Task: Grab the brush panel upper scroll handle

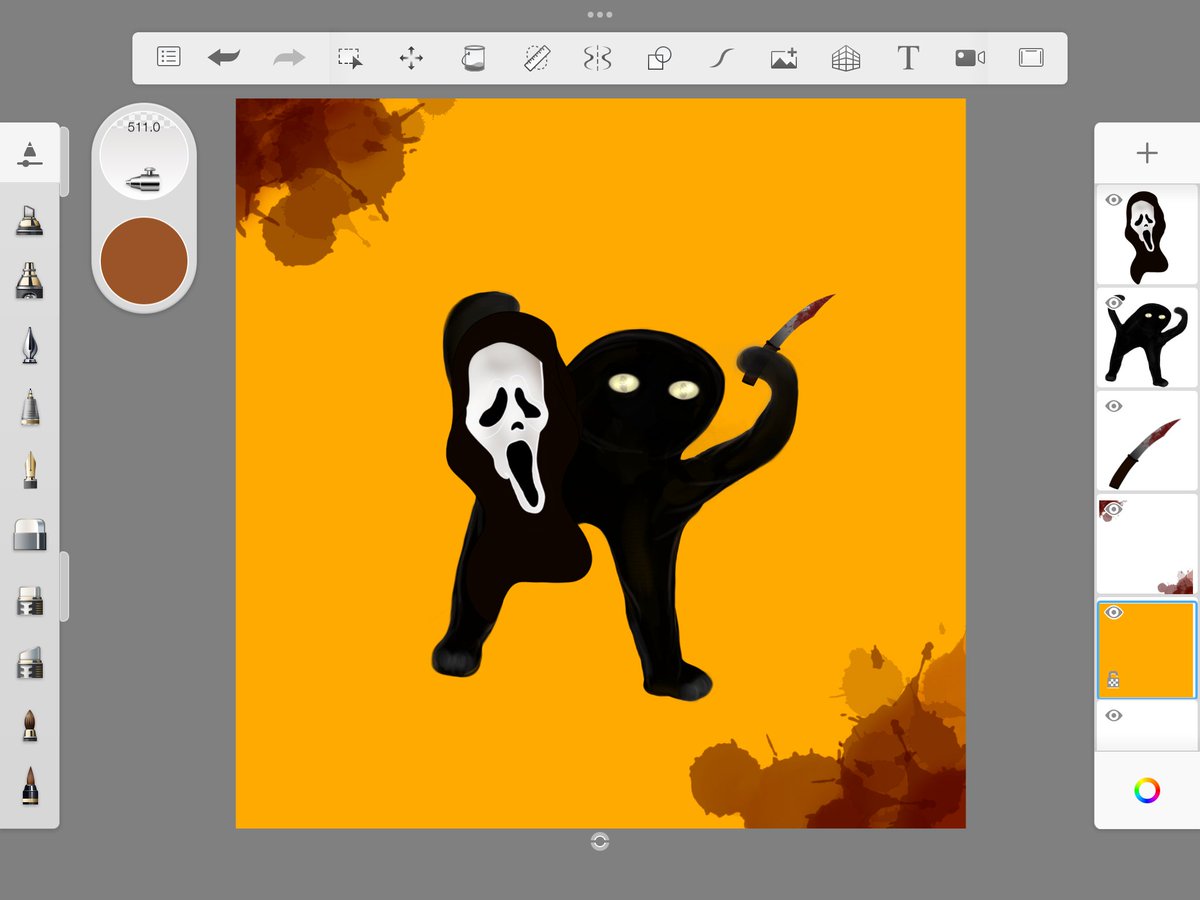Action: coord(64,161)
